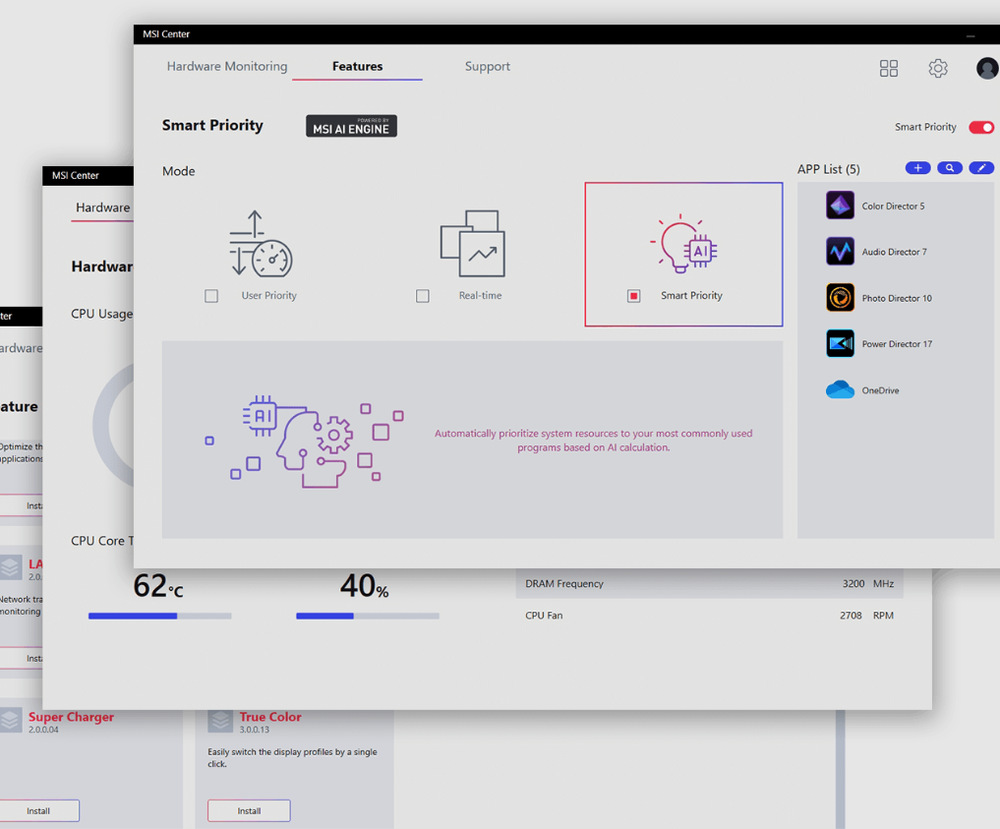Viewport: 1000px width, 829px height.
Task: Click the Automatically prioritize system resources description
Action: click(593, 440)
